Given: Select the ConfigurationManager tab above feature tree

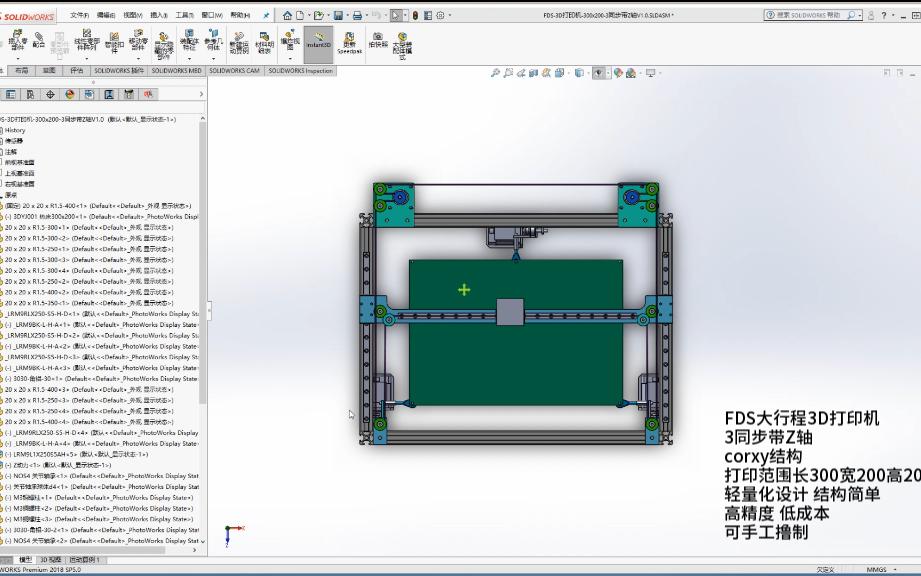Looking at the screenshot, I should (x=49, y=92).
